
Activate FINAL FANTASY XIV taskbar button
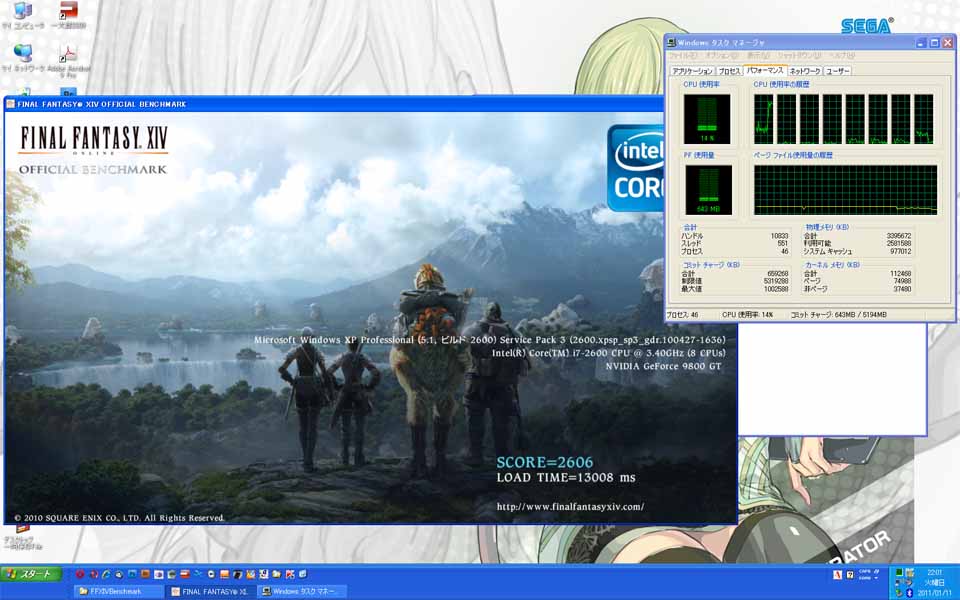pos(210,591)
